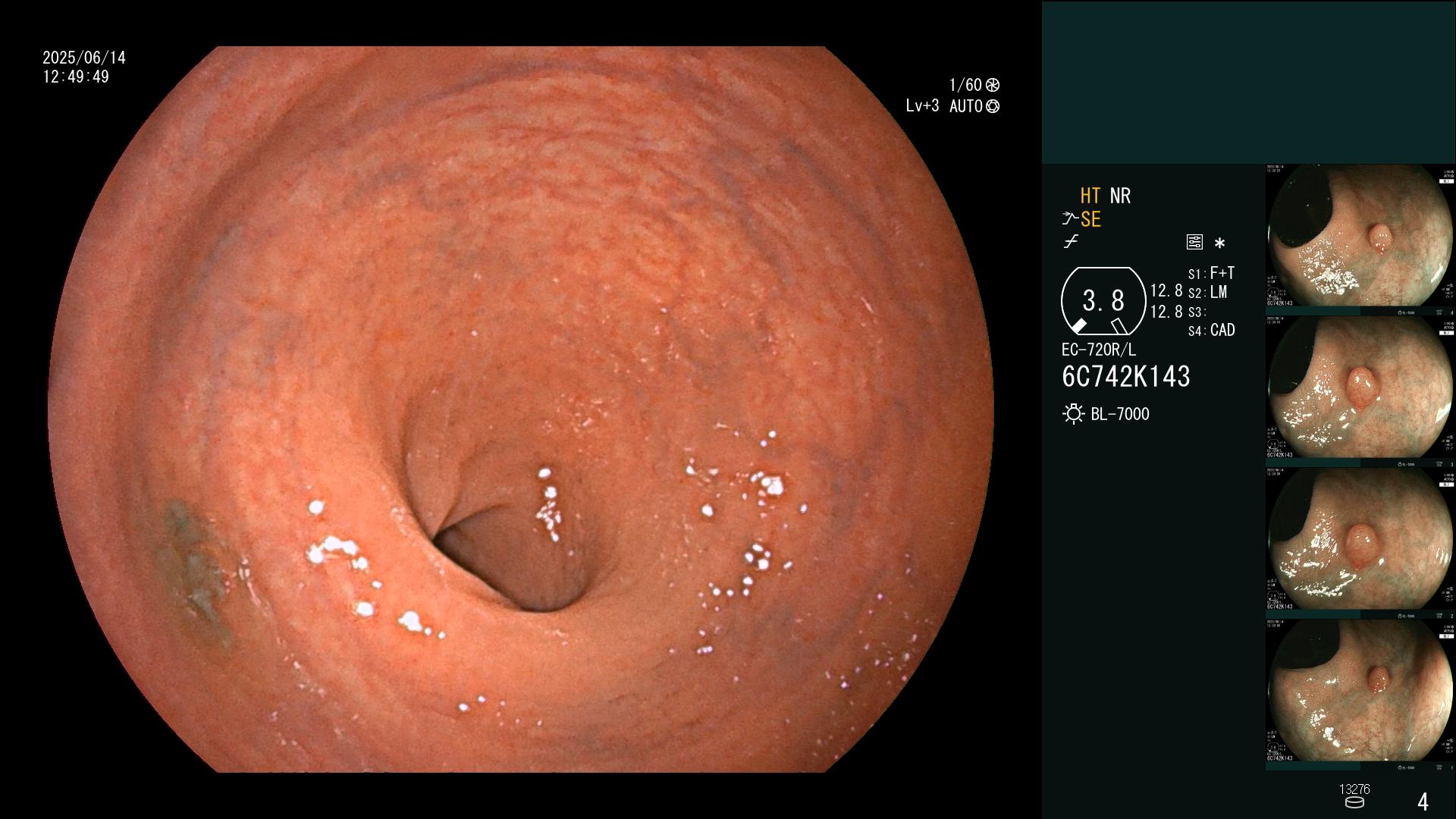Click the main live endoscopy image
Screen dimensions: 1456x819
click(x=521, y=409)
